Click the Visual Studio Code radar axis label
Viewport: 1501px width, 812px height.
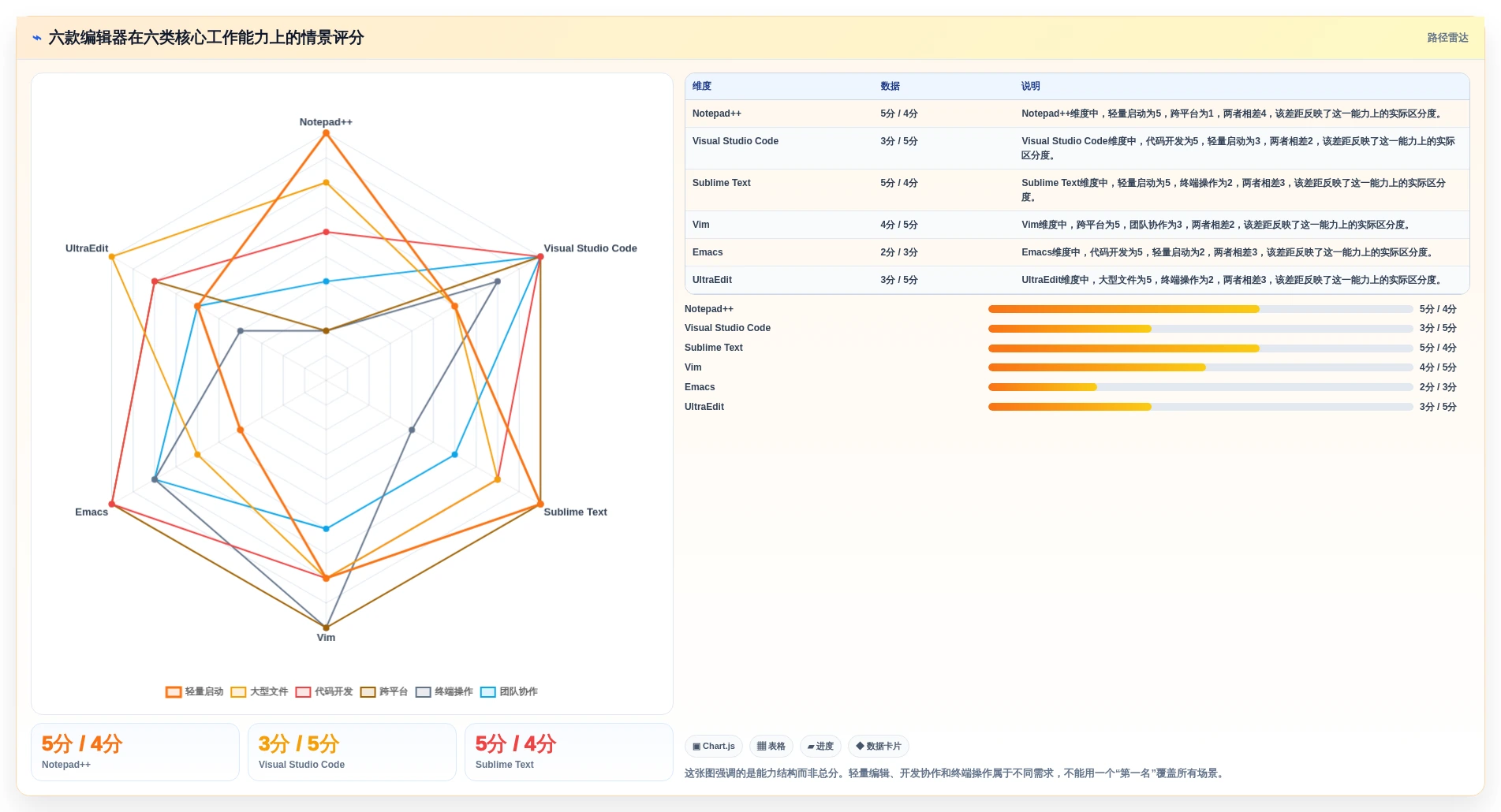click(590, 248)
